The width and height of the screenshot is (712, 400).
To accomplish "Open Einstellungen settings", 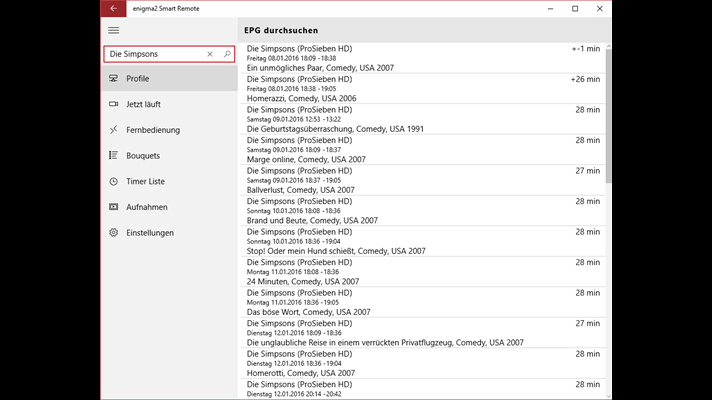I will click(x=169, y=233).
